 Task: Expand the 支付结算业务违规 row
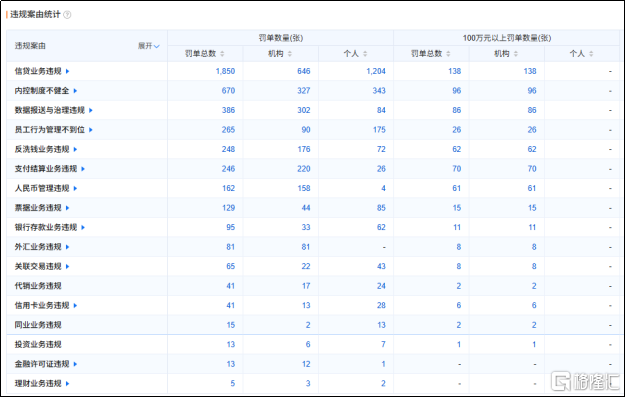(x=83, y=169)
